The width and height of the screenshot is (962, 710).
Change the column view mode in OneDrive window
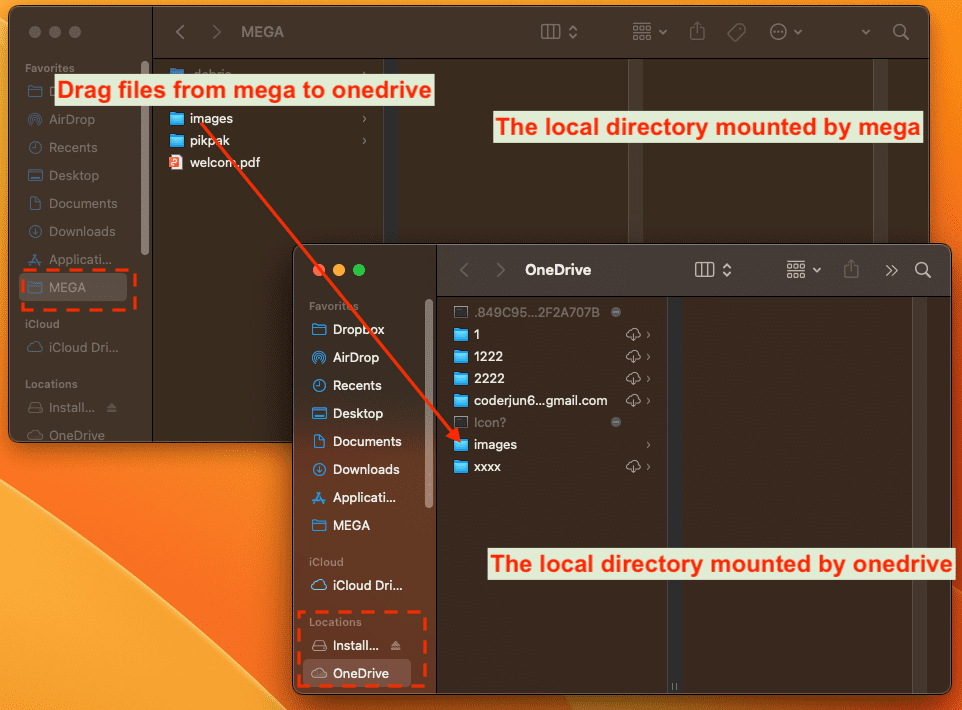click(x=713, y=270)
